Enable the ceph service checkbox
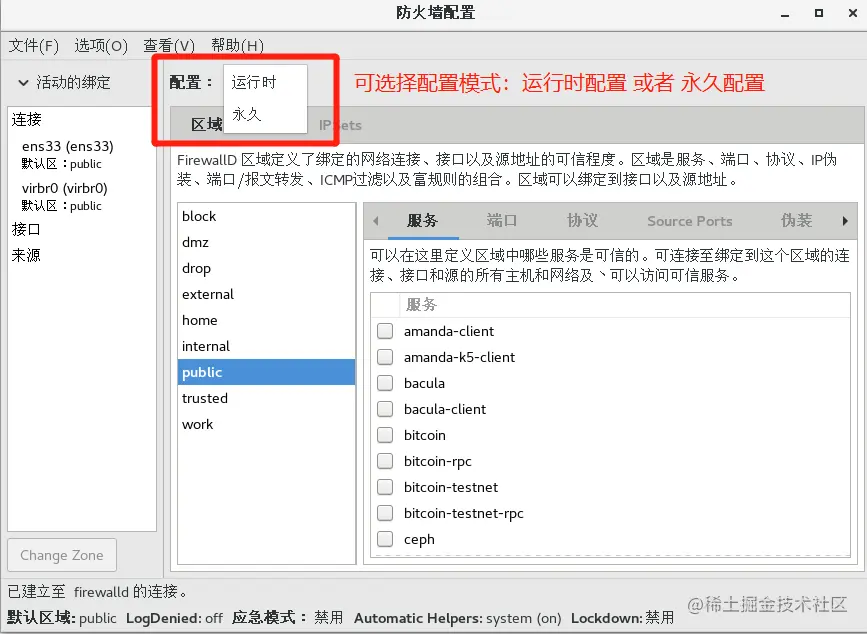 385,539
